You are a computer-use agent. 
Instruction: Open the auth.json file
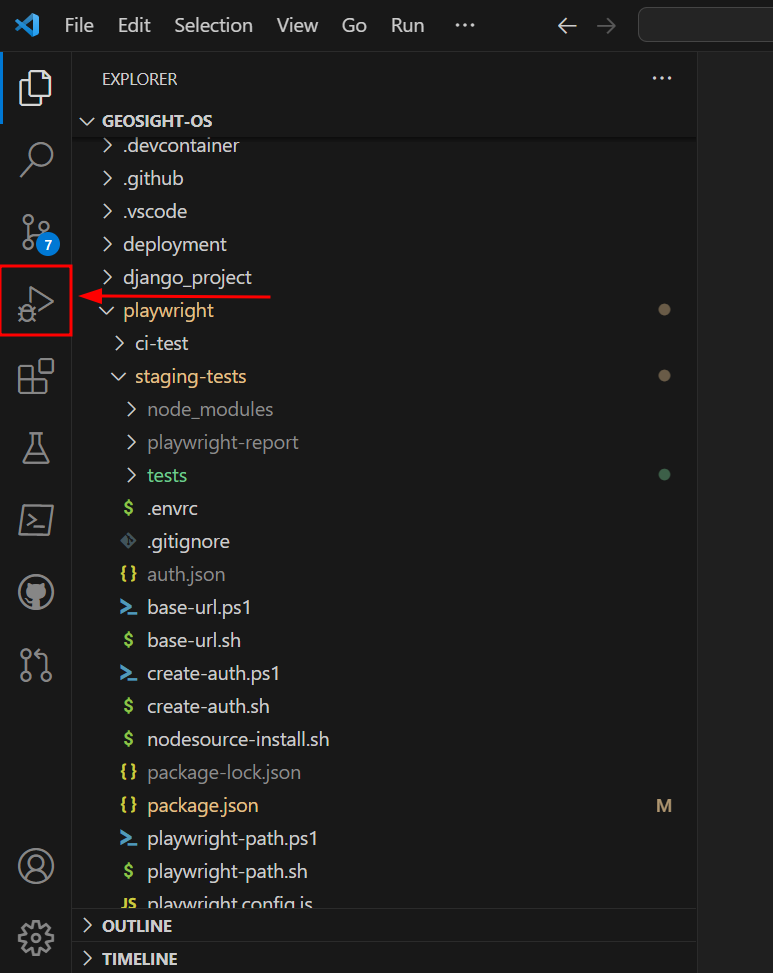tap(384, 574)
